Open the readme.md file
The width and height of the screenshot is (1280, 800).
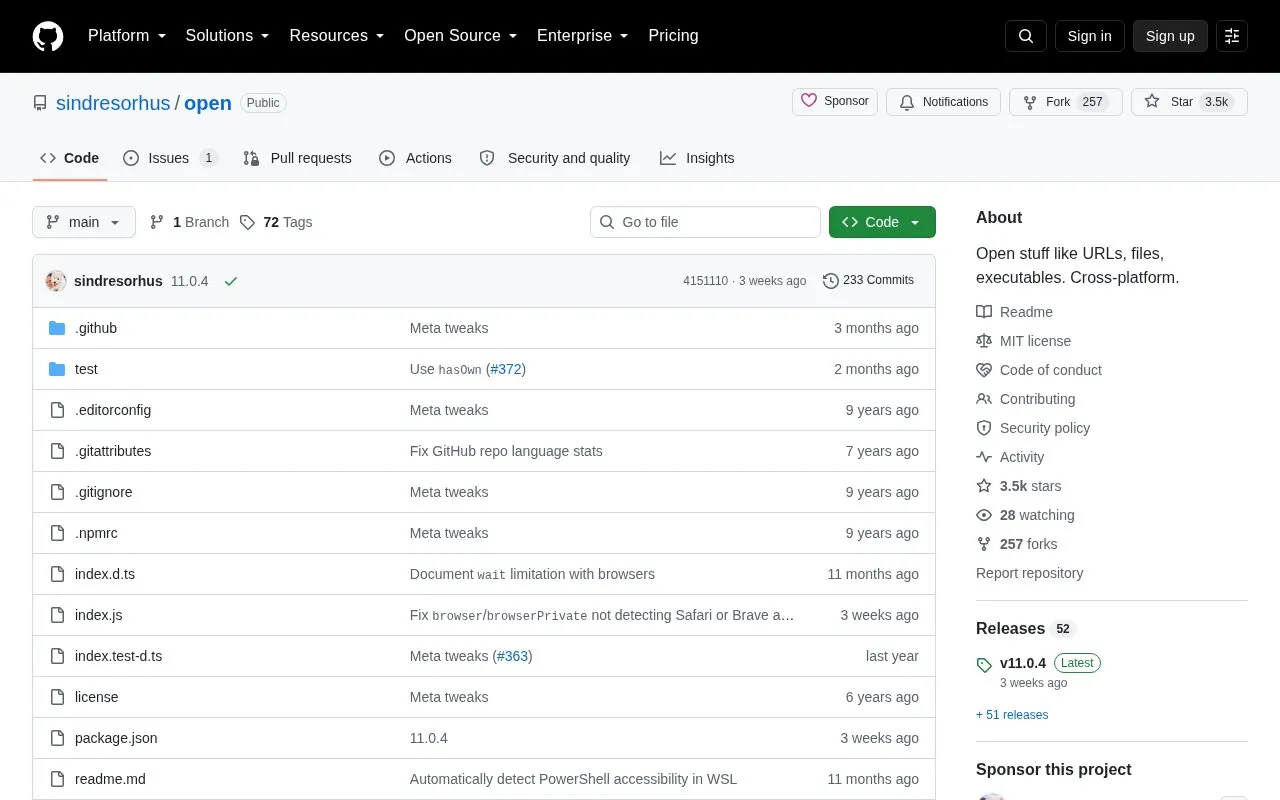[x=110, y=779]
